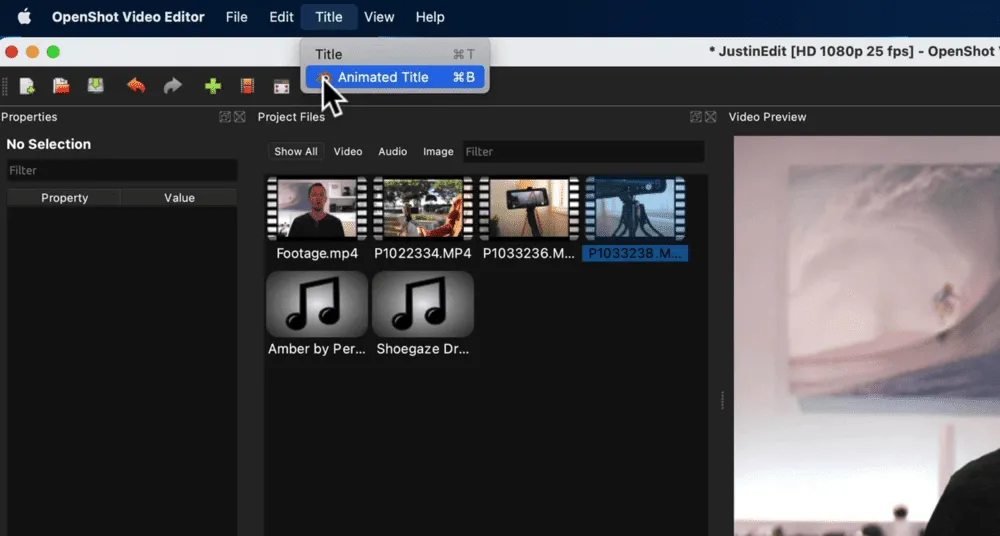
Task: Show only Audio files
Action: click(392, 152)
